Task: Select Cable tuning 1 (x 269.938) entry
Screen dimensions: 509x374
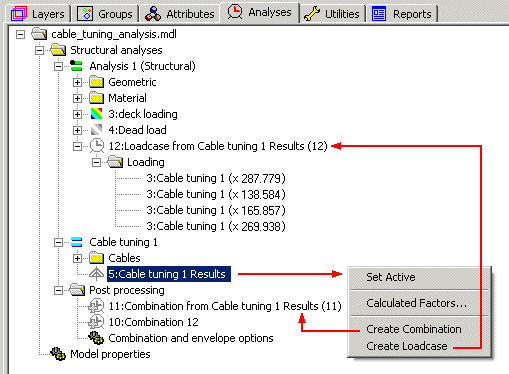Action: point(216,226)
